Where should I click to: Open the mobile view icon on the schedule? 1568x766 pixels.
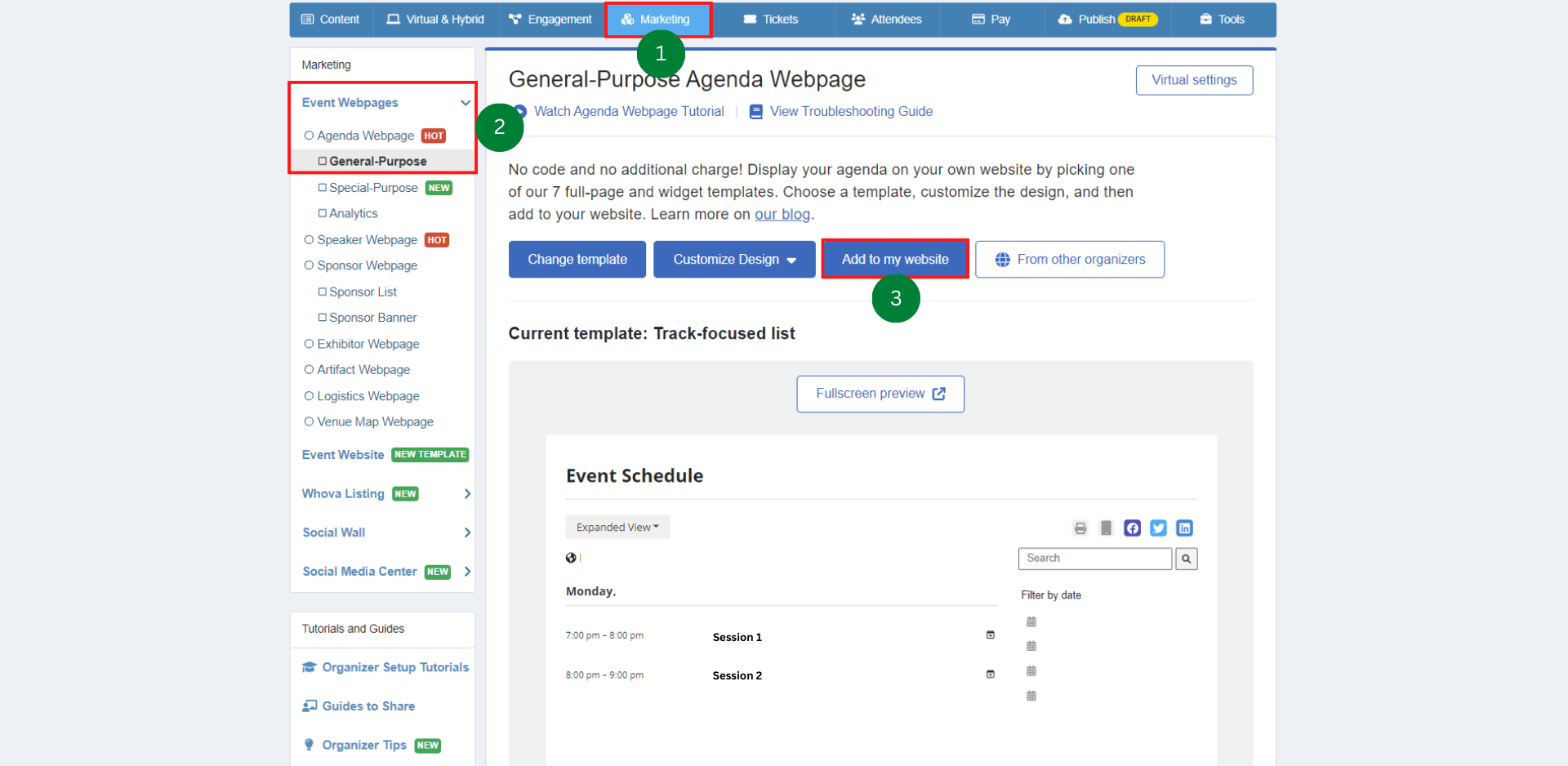point(1107,528)
